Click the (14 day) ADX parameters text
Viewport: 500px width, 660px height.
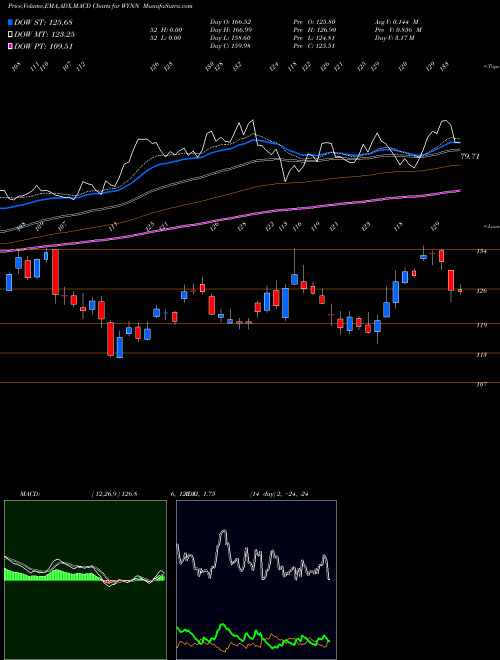279,494
